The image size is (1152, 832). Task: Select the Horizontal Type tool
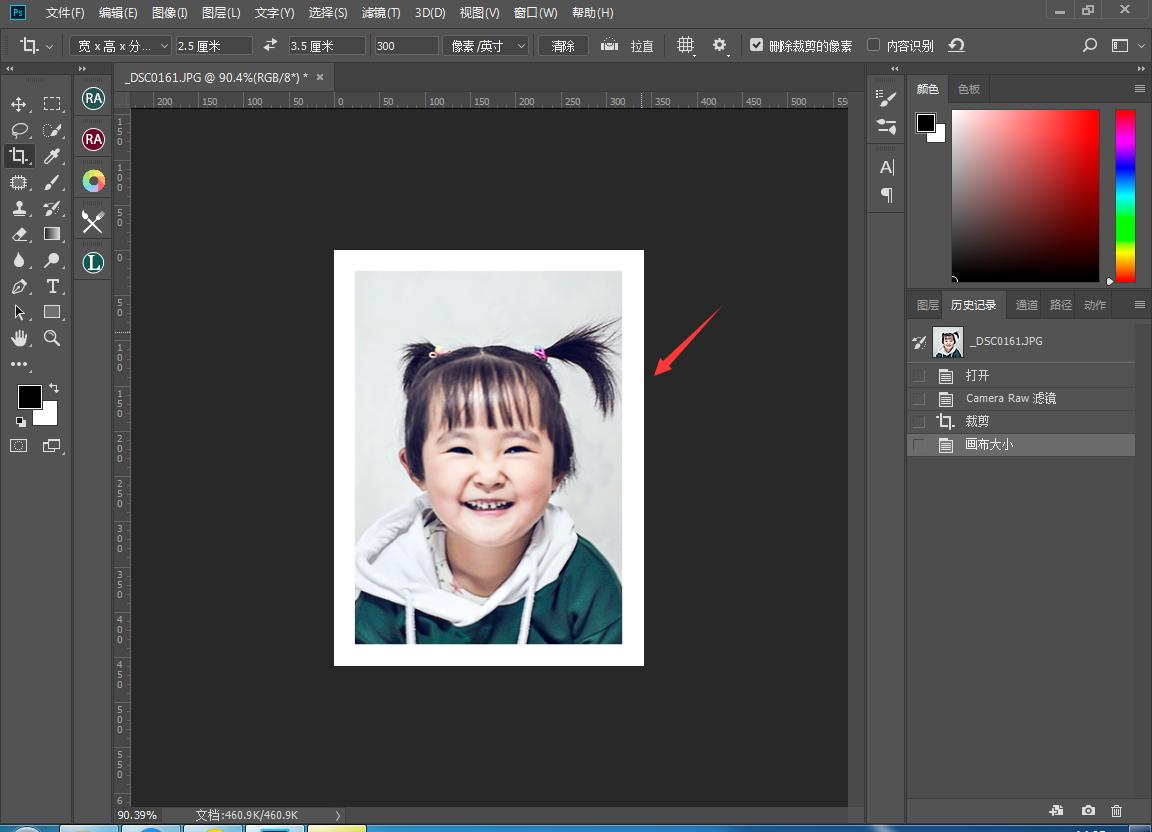[52, 286]
